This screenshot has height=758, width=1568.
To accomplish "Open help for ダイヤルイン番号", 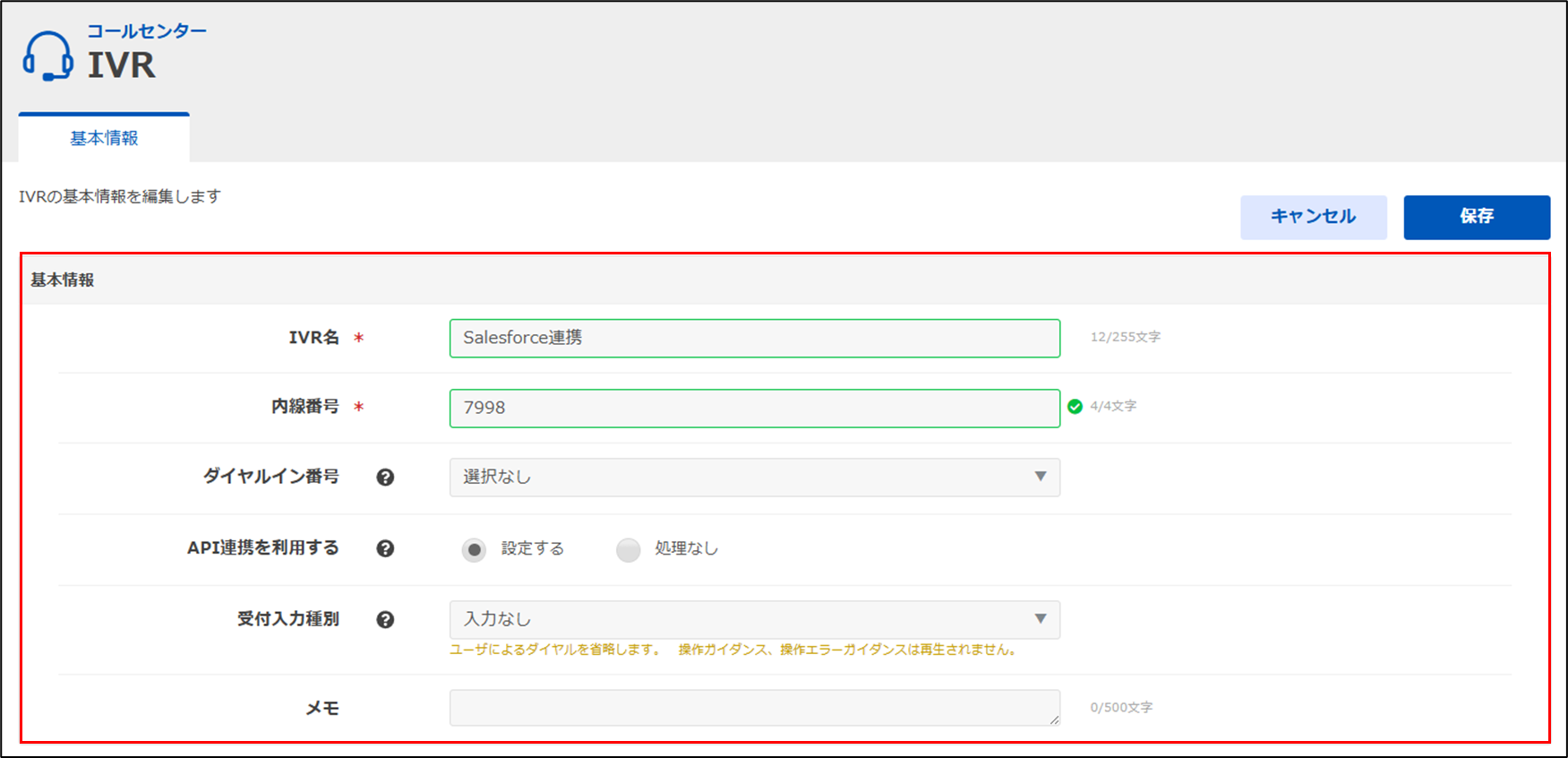I will pyautogui.click(x=385, y=478).
